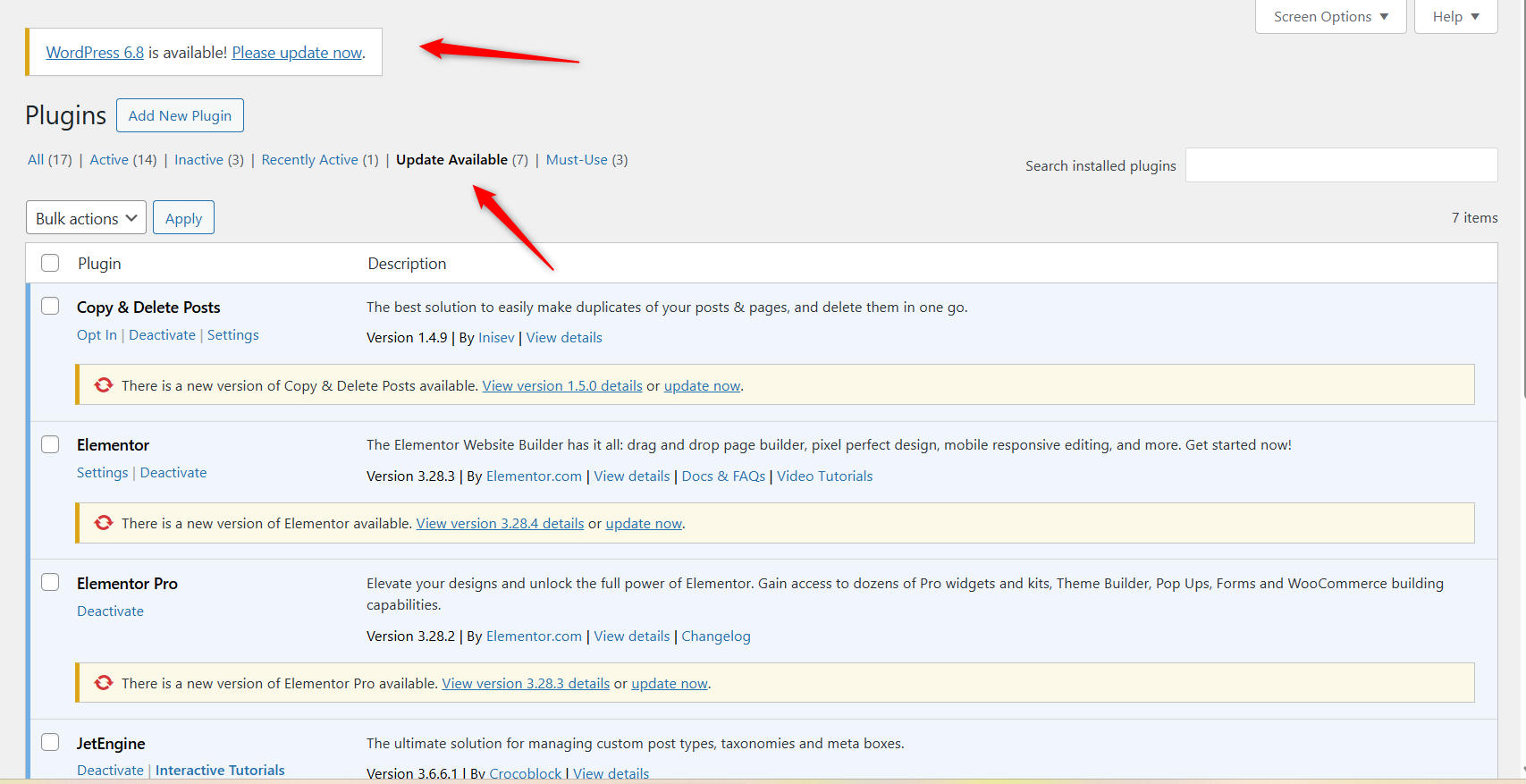Click the Description column header
Screen dimensions: 1526x784
click(x=407, y=264)
